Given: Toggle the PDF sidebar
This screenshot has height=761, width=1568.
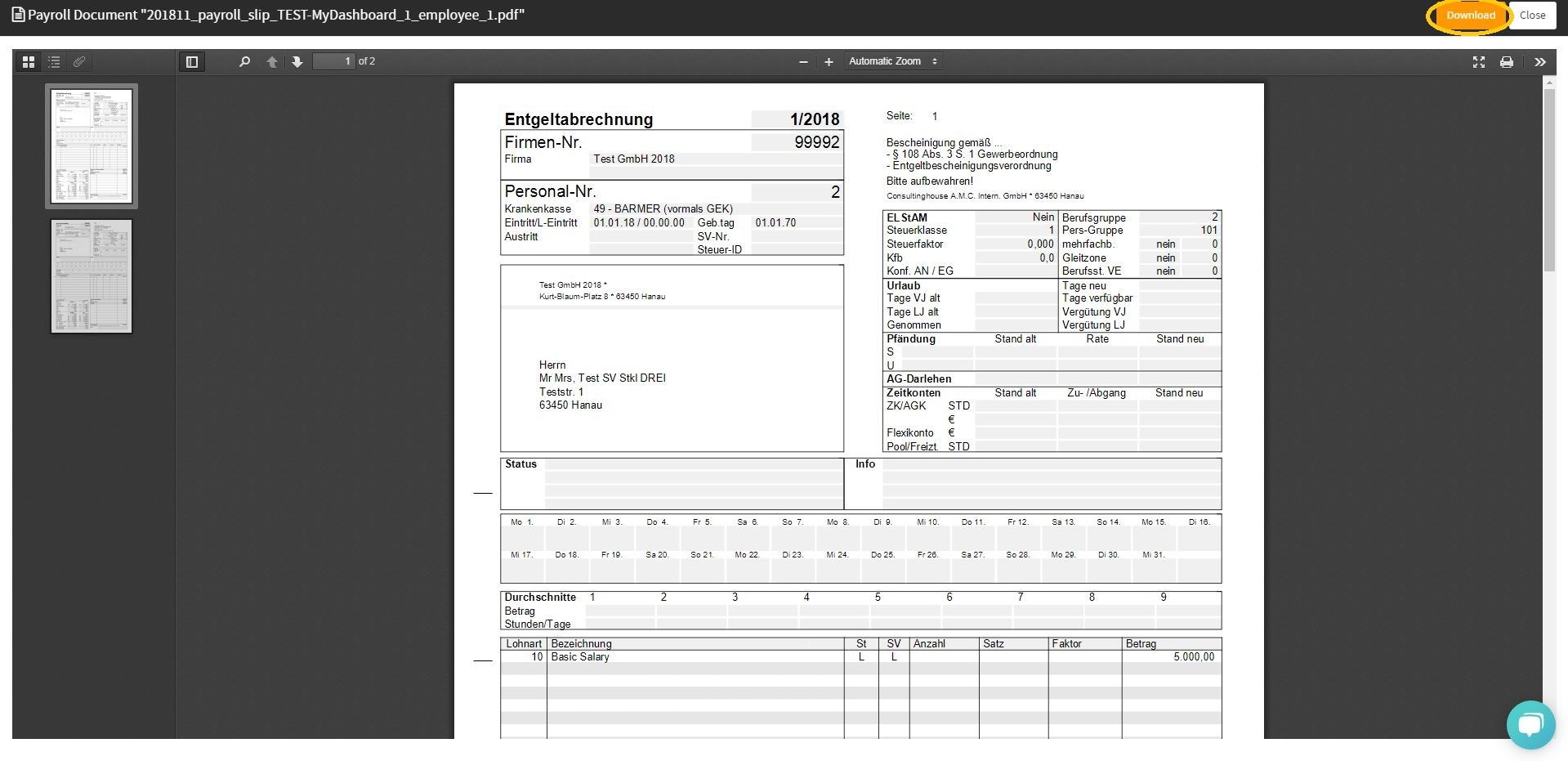Looking at the screenshot, I should tap(192, 62).
